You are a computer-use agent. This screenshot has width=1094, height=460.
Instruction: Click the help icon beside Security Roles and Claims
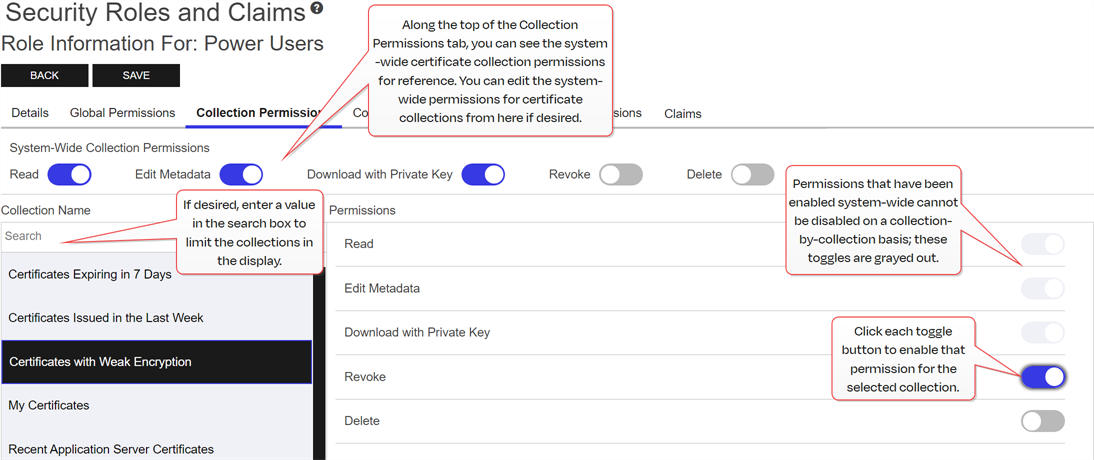317,9
